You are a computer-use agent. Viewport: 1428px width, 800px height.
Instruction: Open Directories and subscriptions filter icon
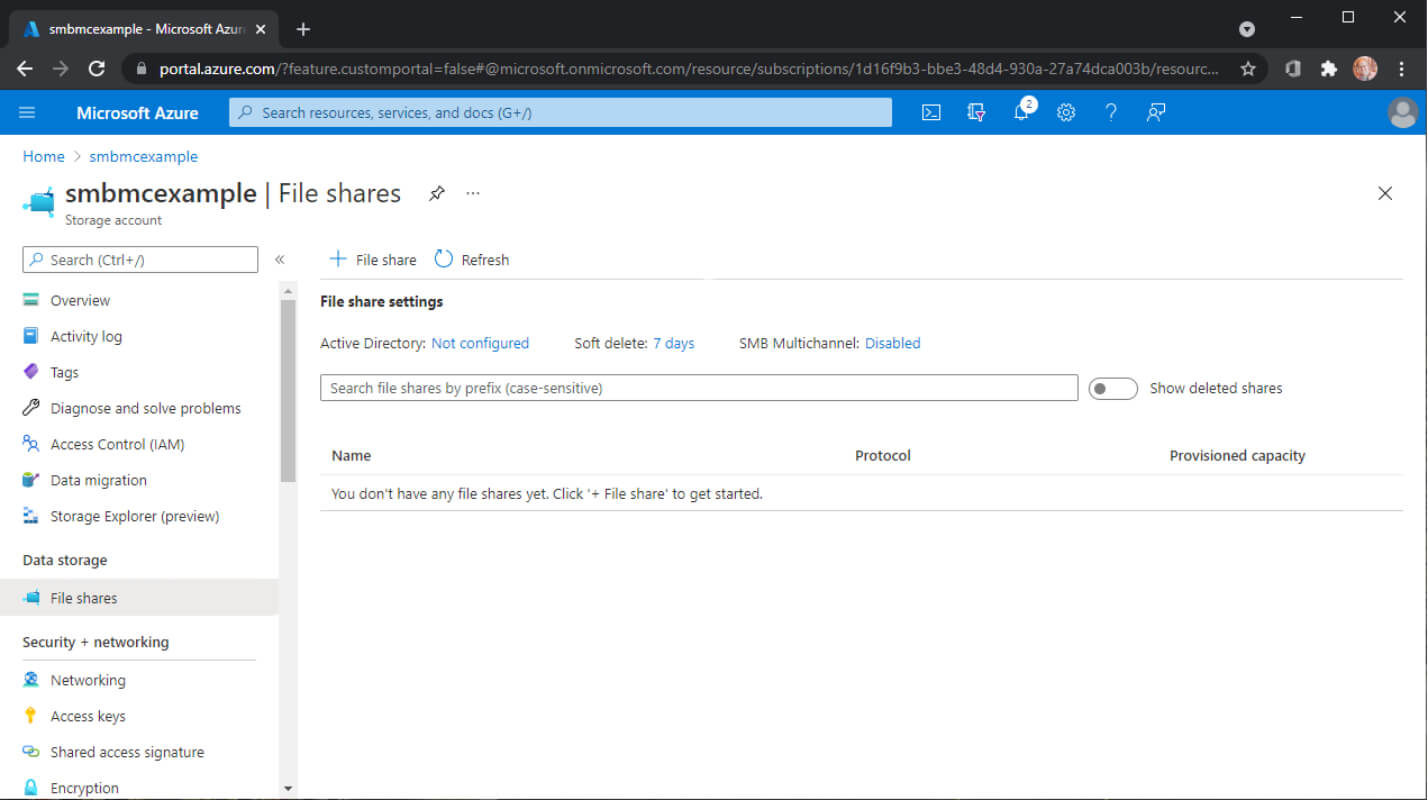pos(977,113)
